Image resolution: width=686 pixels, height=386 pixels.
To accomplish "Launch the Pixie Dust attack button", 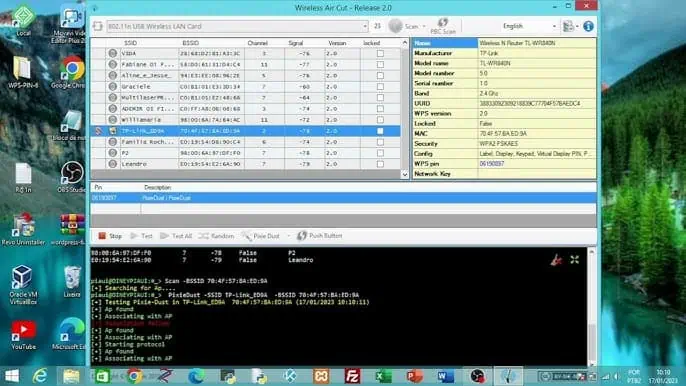I will 261,236.
